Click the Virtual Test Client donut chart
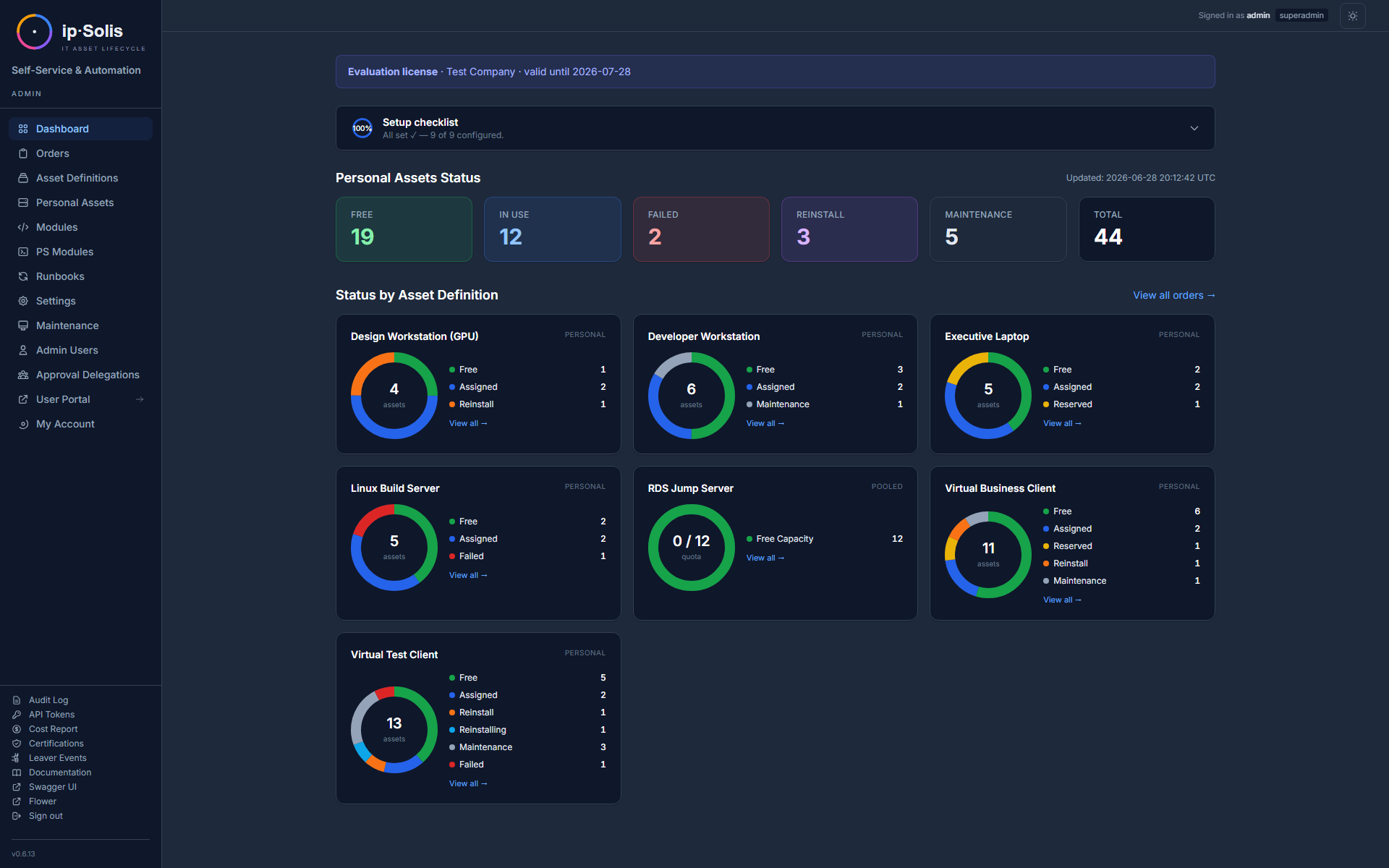Viewport: 1389px width, 868px height. click(x=394, y=730)
